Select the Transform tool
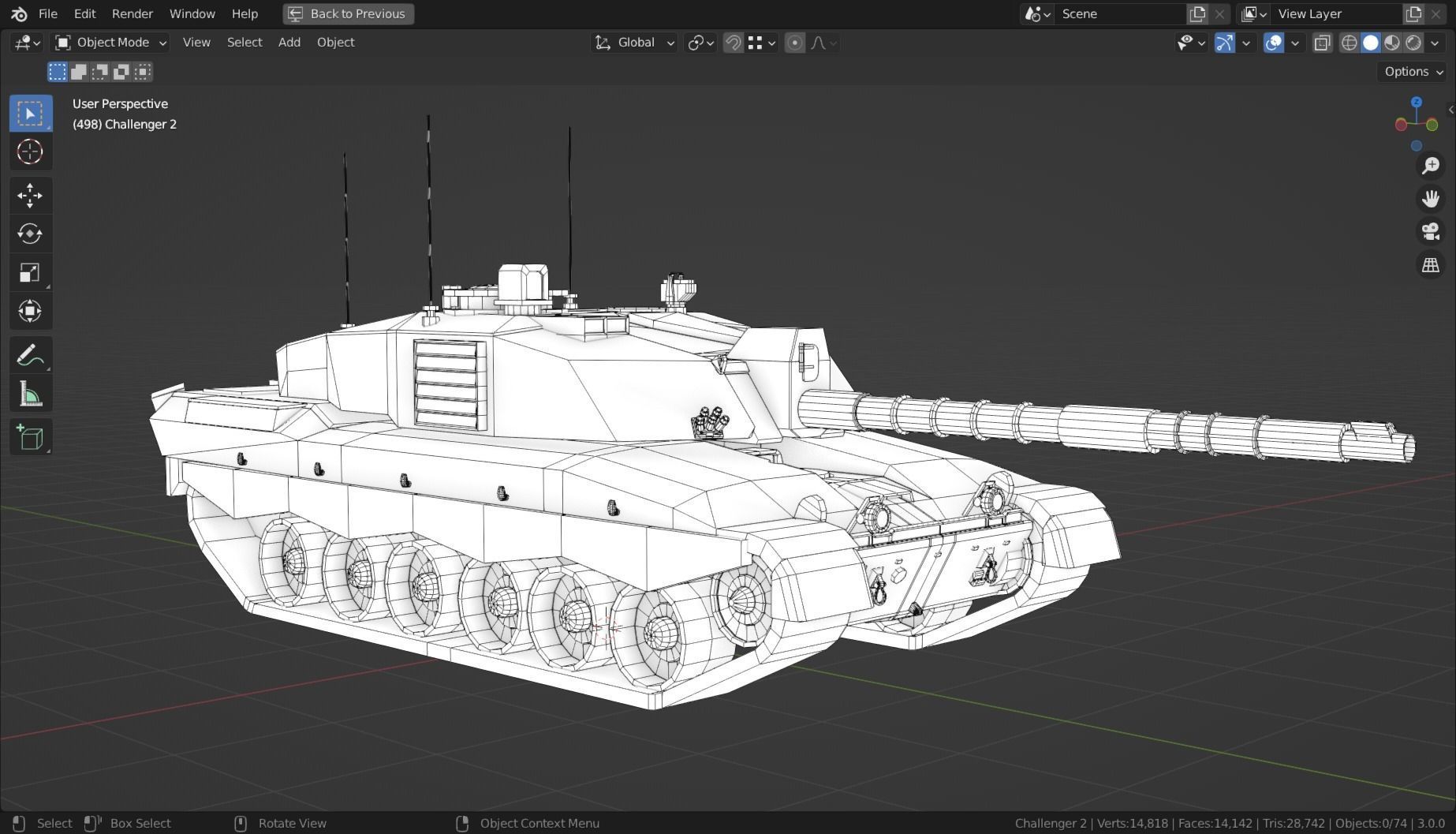Image resolution: width=1456 pixels, height=834 pixels. click(x=31, y=311)
